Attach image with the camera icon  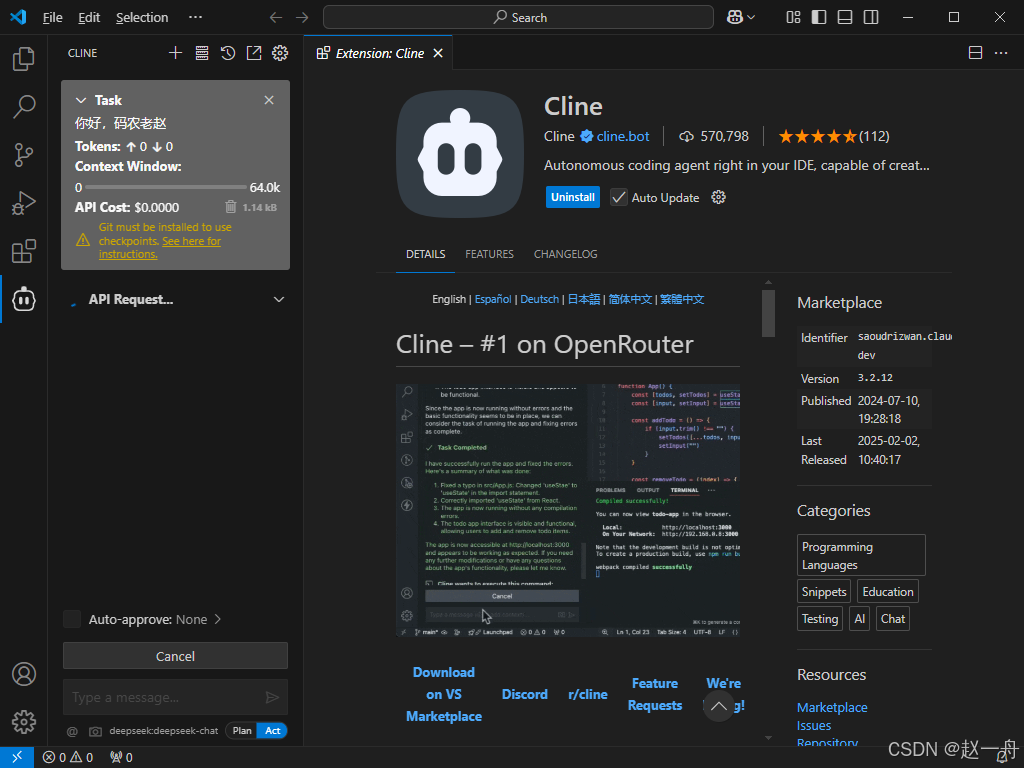[x=95, y=731]
